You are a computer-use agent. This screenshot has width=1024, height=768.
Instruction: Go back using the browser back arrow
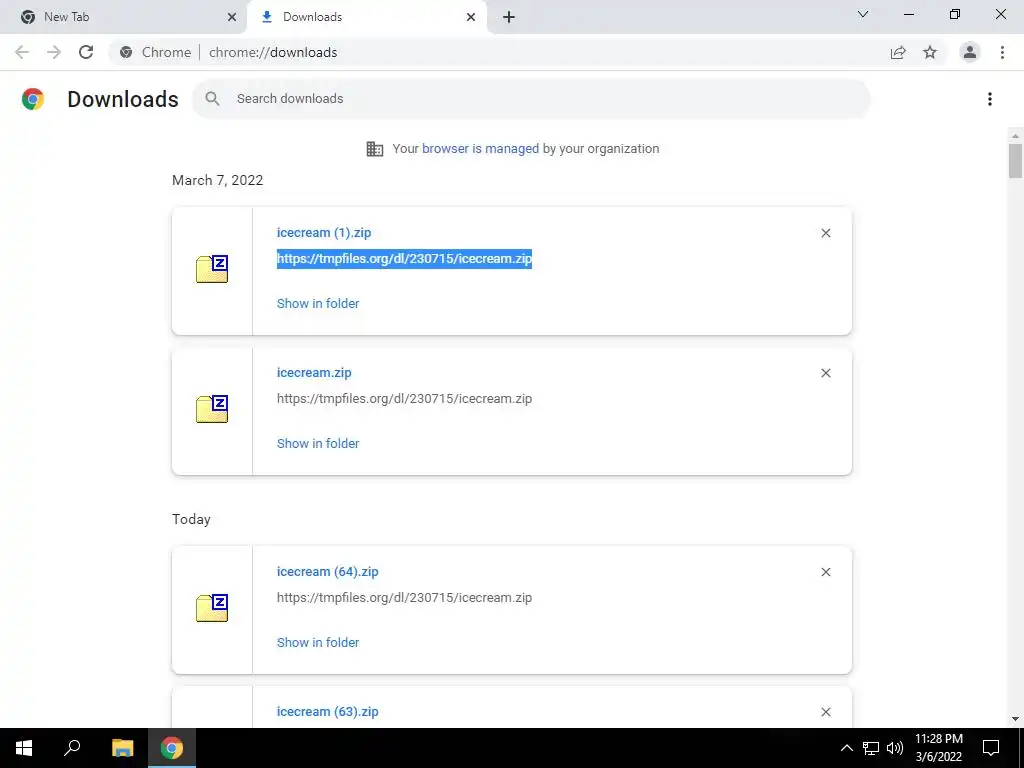coord(22,52)
